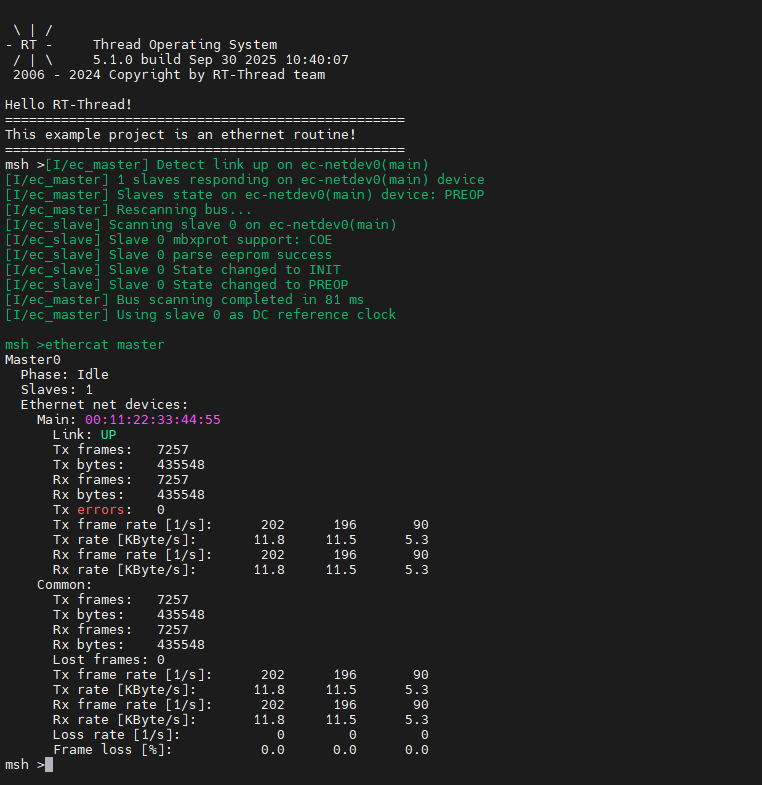Click the 'Common:' section heading
Viewport: 762px width, 785px height.
(64, 585)
